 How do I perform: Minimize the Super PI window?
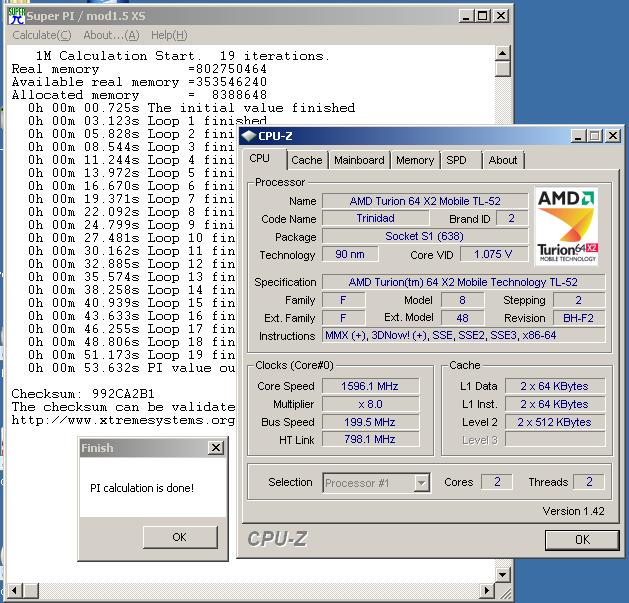click(x=466, y=16)
